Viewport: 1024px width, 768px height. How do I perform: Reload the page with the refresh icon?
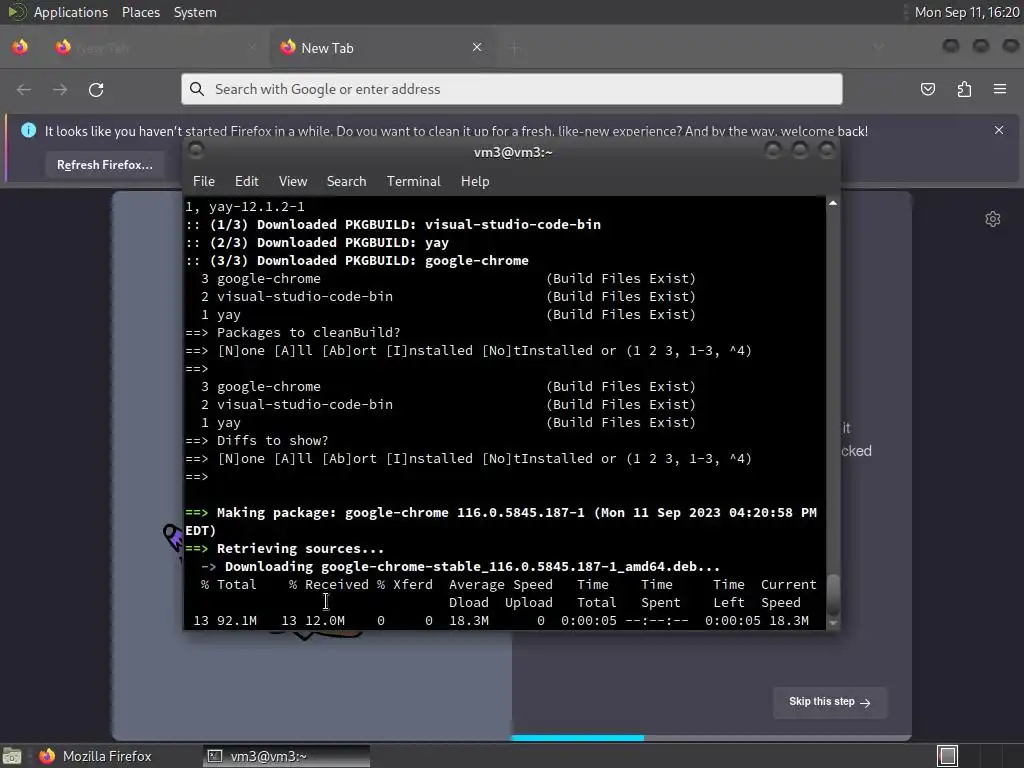tap(96, 89)
